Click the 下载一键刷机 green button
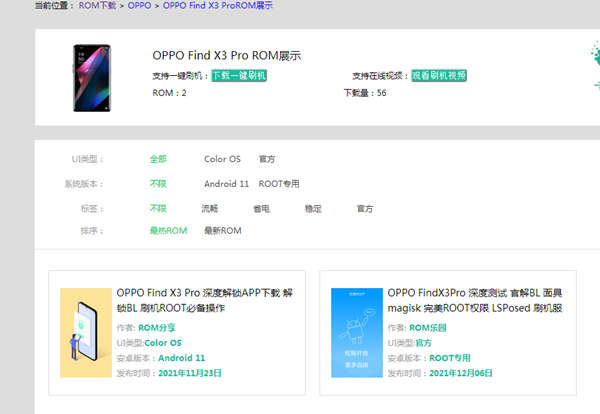This screenshot has width=600, height=414. click(x=239, y=75)
